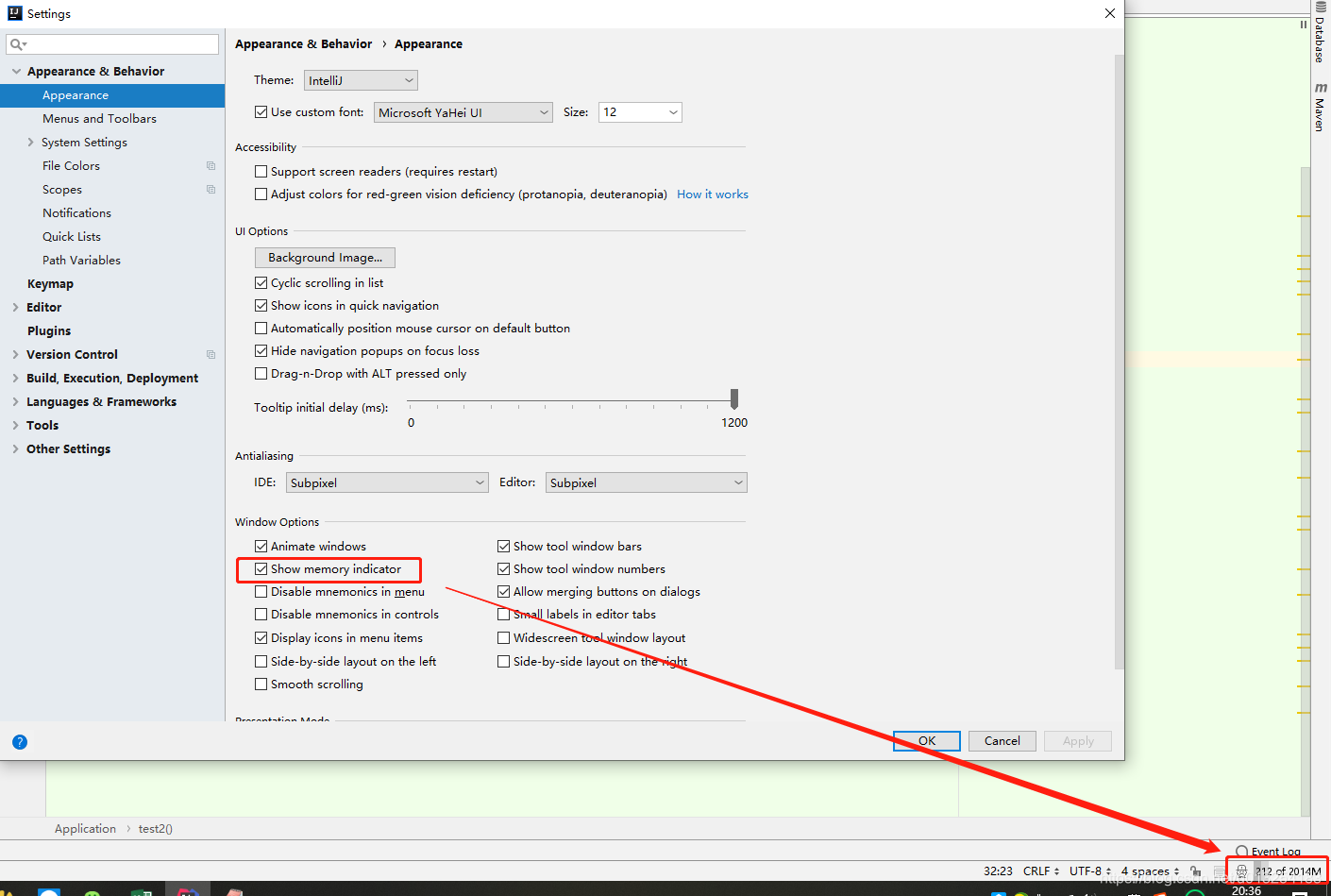Click the Settings dialog vertical scrollbar

click(1120, 363)
